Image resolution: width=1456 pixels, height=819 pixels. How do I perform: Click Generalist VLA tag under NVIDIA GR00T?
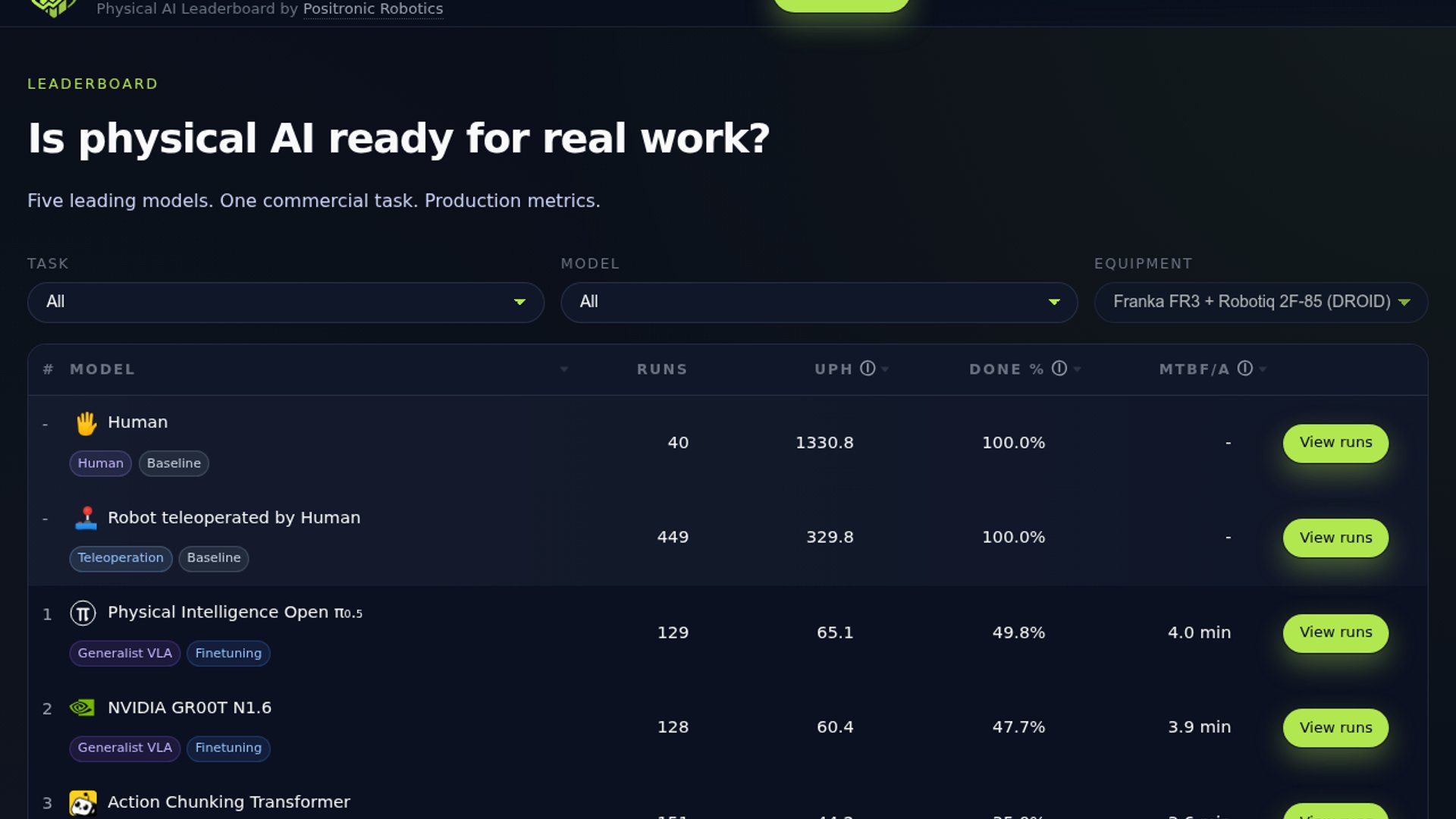pos(124,748)
